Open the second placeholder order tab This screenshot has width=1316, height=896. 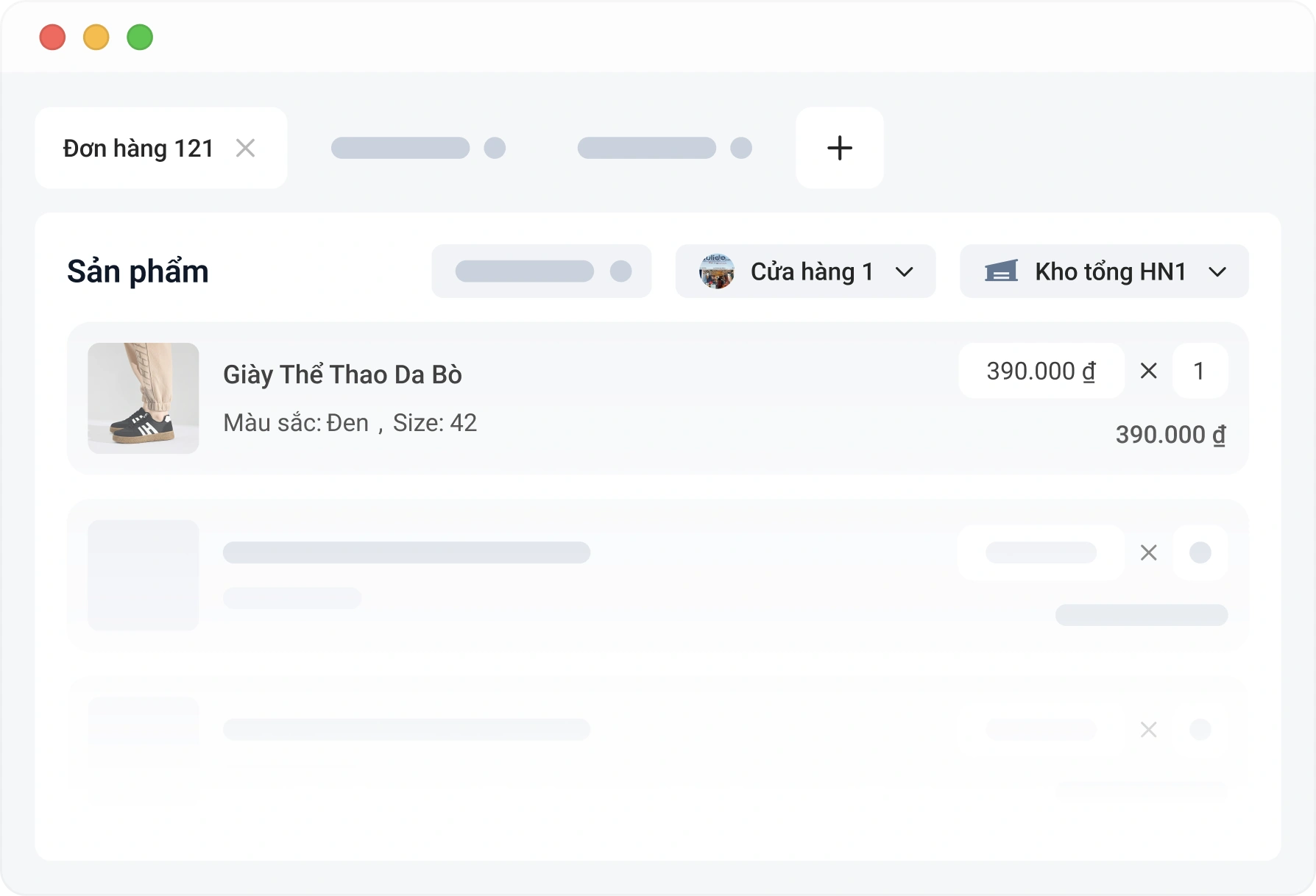pyautogui.click(x=418, y=148)
